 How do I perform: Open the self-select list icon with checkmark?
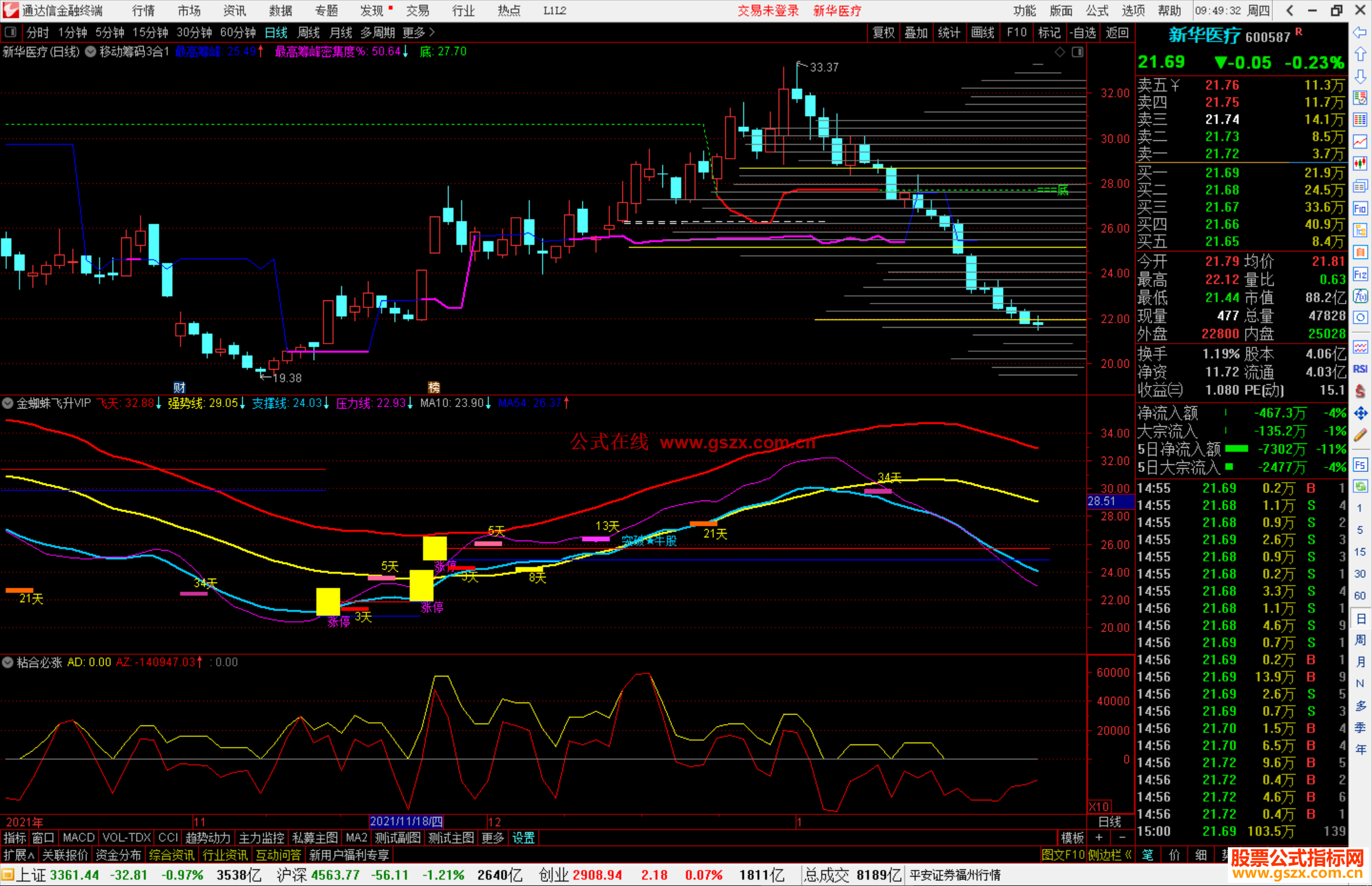click(x=1360, y=98)
